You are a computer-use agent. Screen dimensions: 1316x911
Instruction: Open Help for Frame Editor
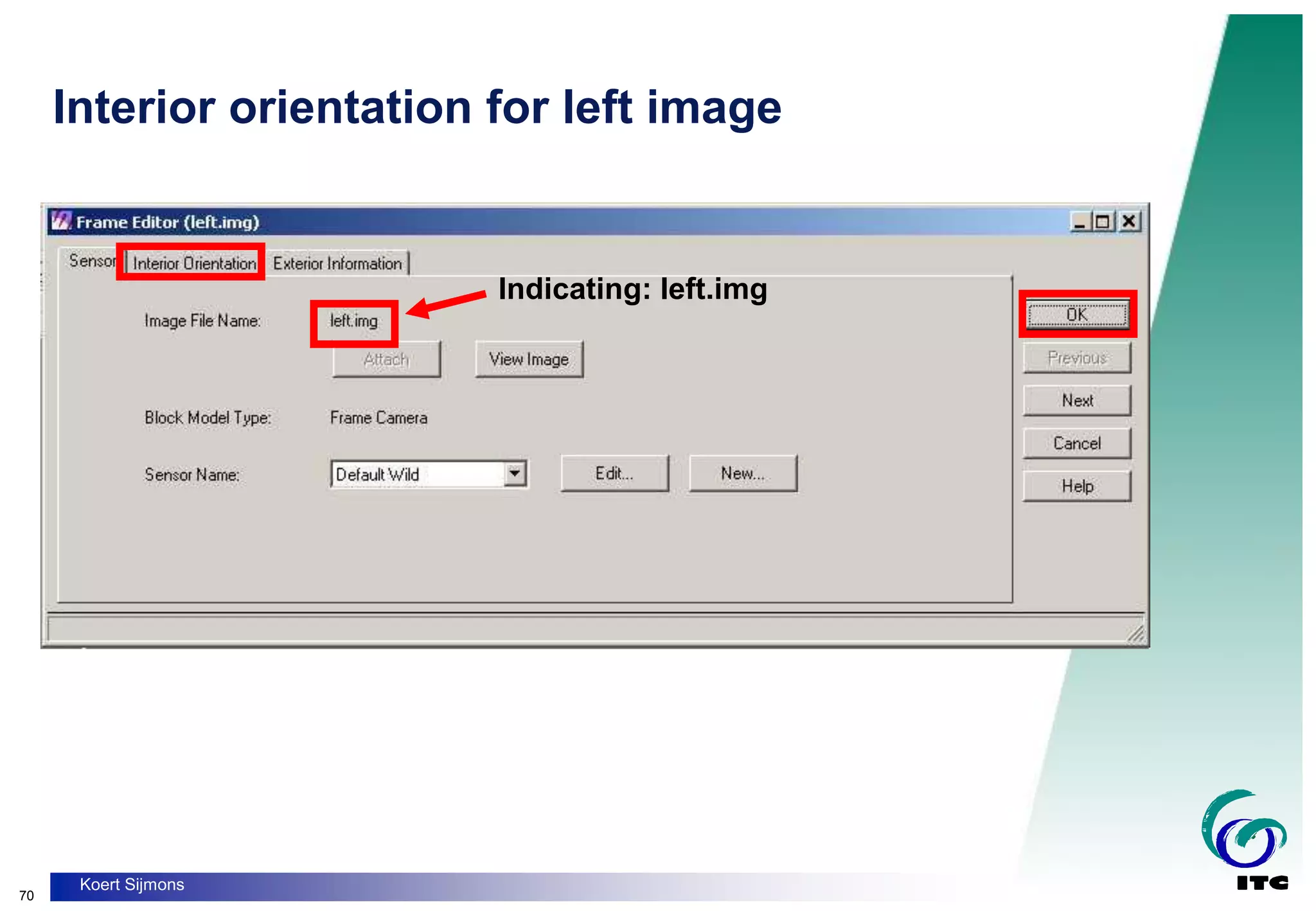click(1077, 486)
